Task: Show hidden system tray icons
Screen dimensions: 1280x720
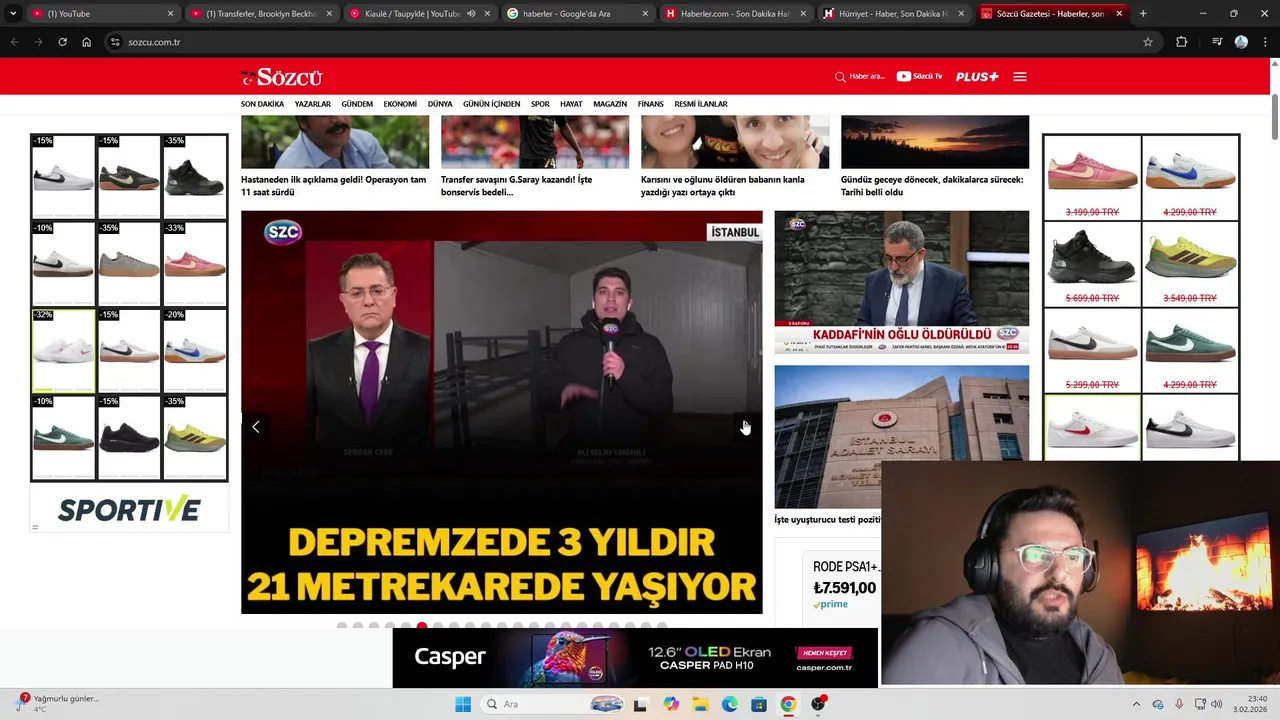Action: 1136,704
